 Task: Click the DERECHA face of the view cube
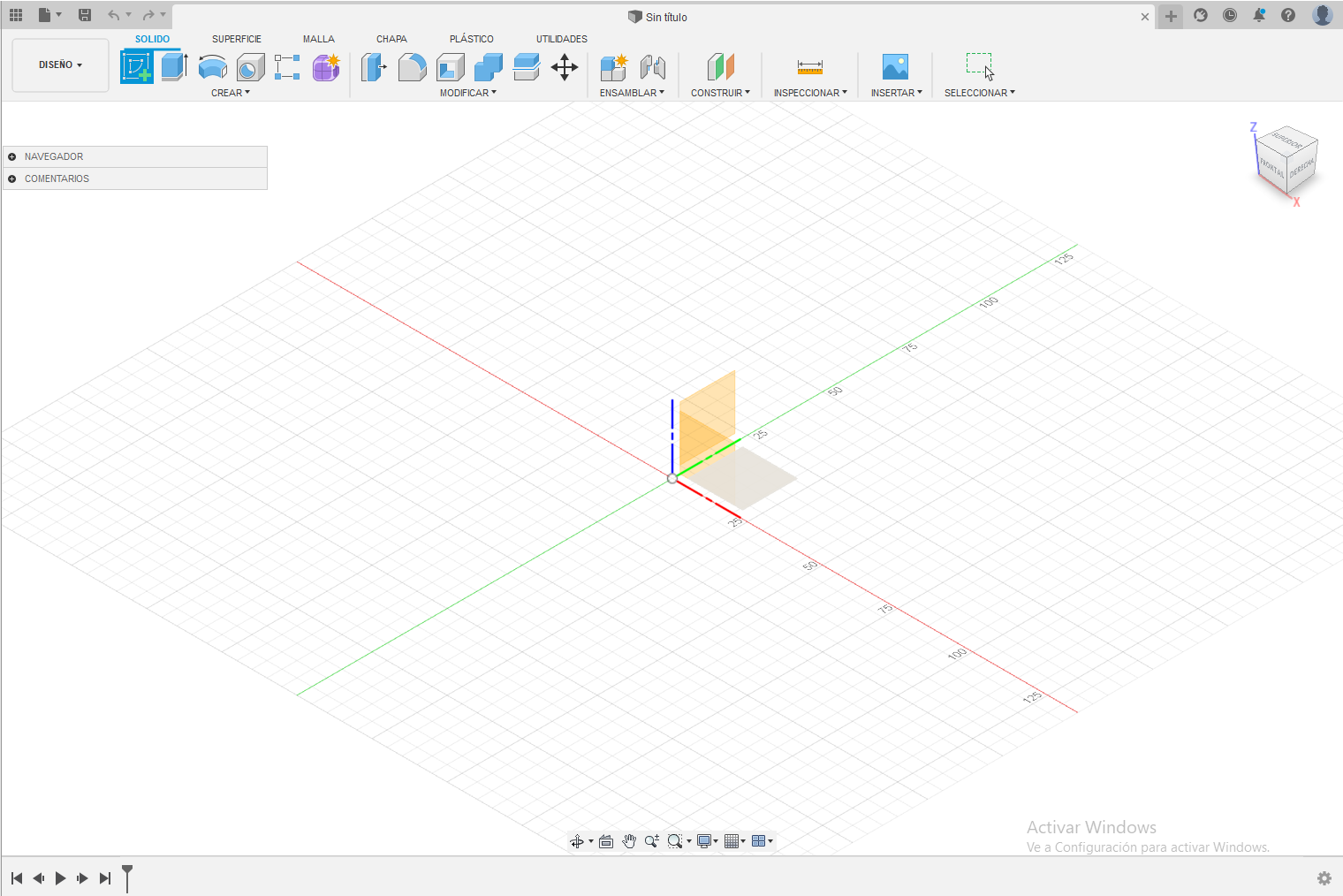click(1302, 167)
